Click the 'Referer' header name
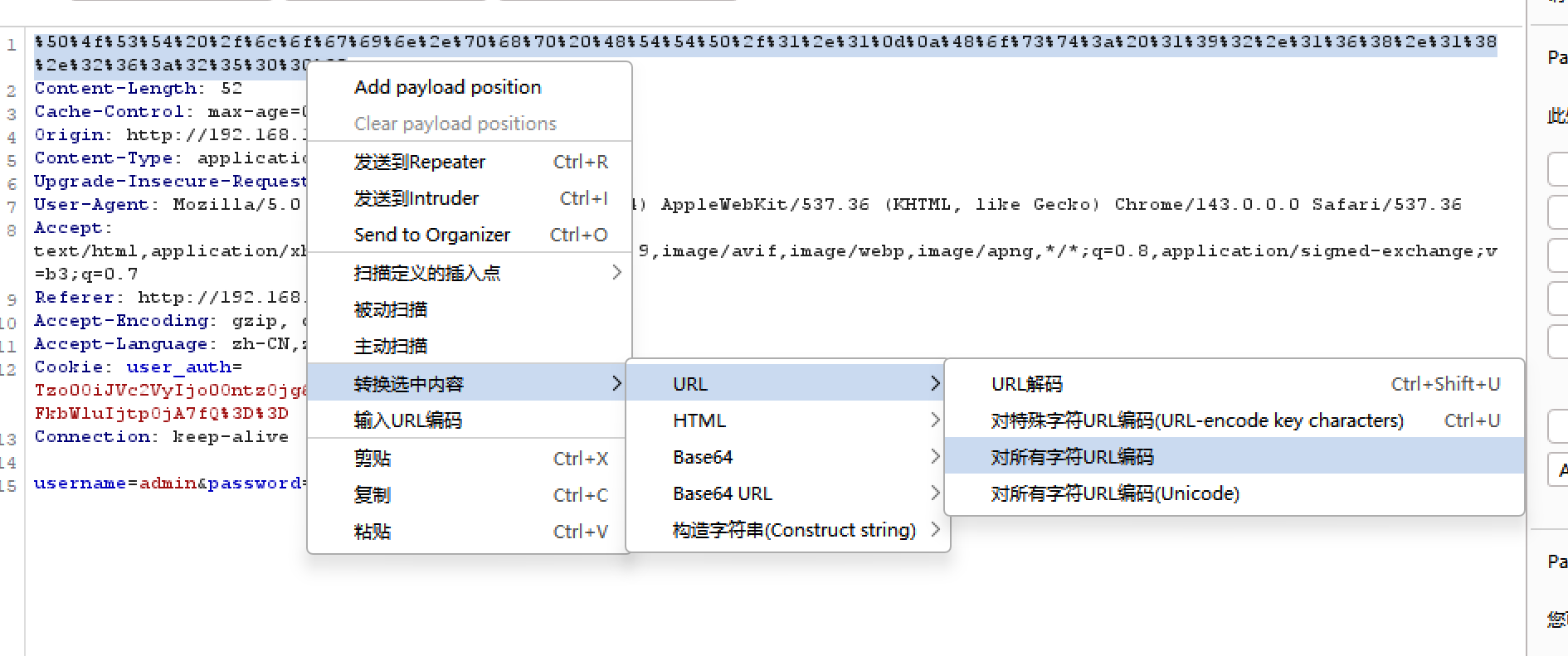The image size is (1568, 656). 74,297
